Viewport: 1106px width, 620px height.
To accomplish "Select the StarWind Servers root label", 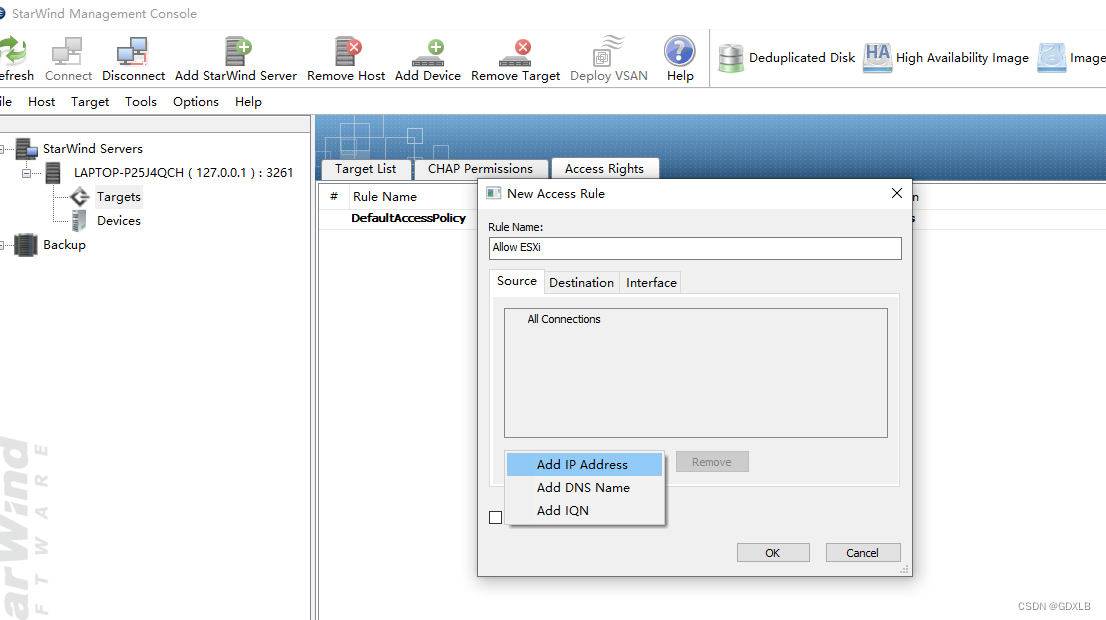I will click(x=92, y=149).
